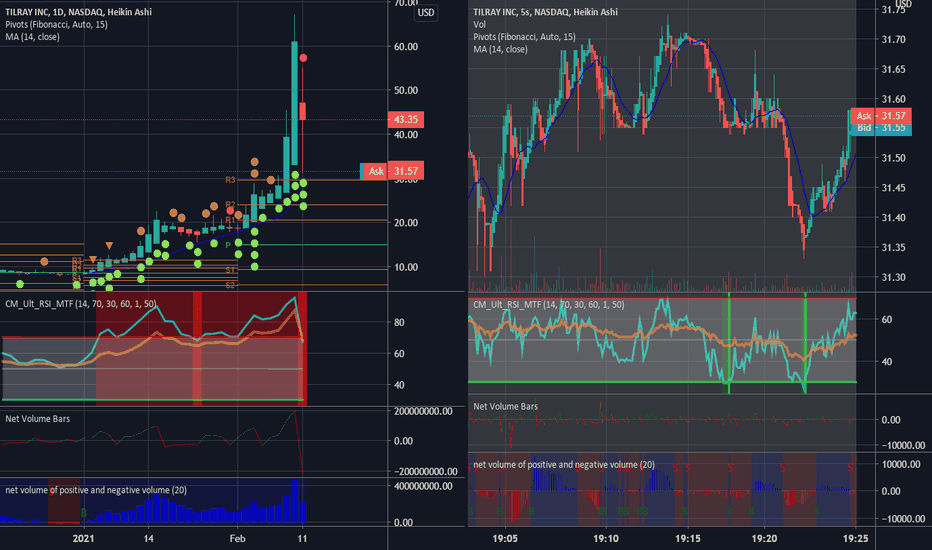
Task: Click the Ask 31.57 label on left chart
Action: pyautogui.click(x=392, y=171)
